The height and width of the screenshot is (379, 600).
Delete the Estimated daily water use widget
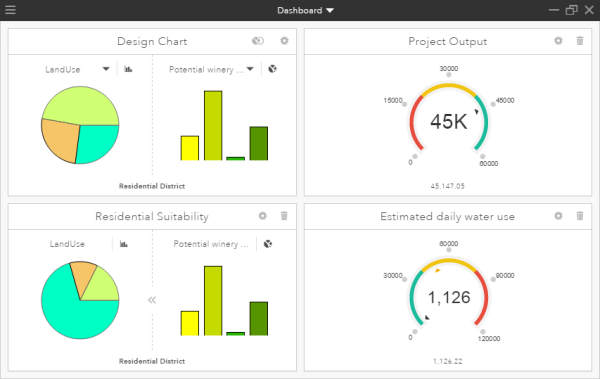click(x=580, y=216)
